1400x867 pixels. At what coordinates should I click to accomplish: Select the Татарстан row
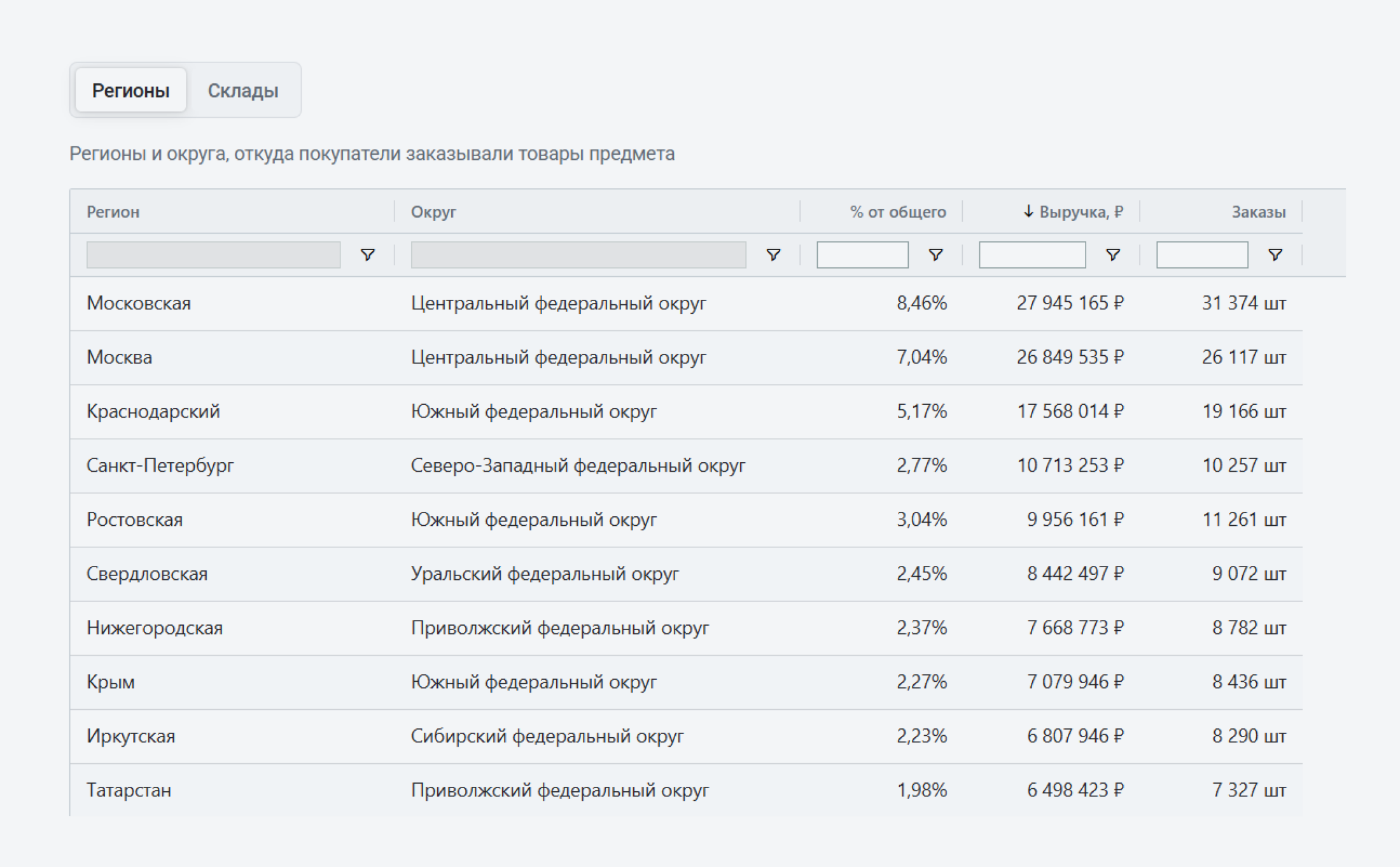129,790
